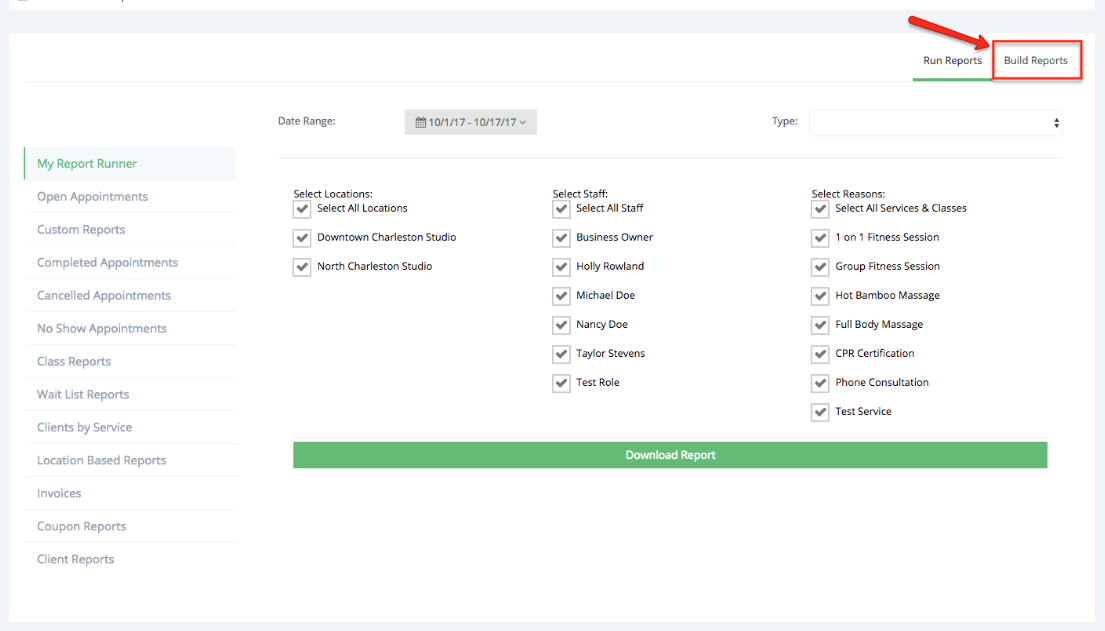
Task: Click the Download Report button
Action: [670, 454]
